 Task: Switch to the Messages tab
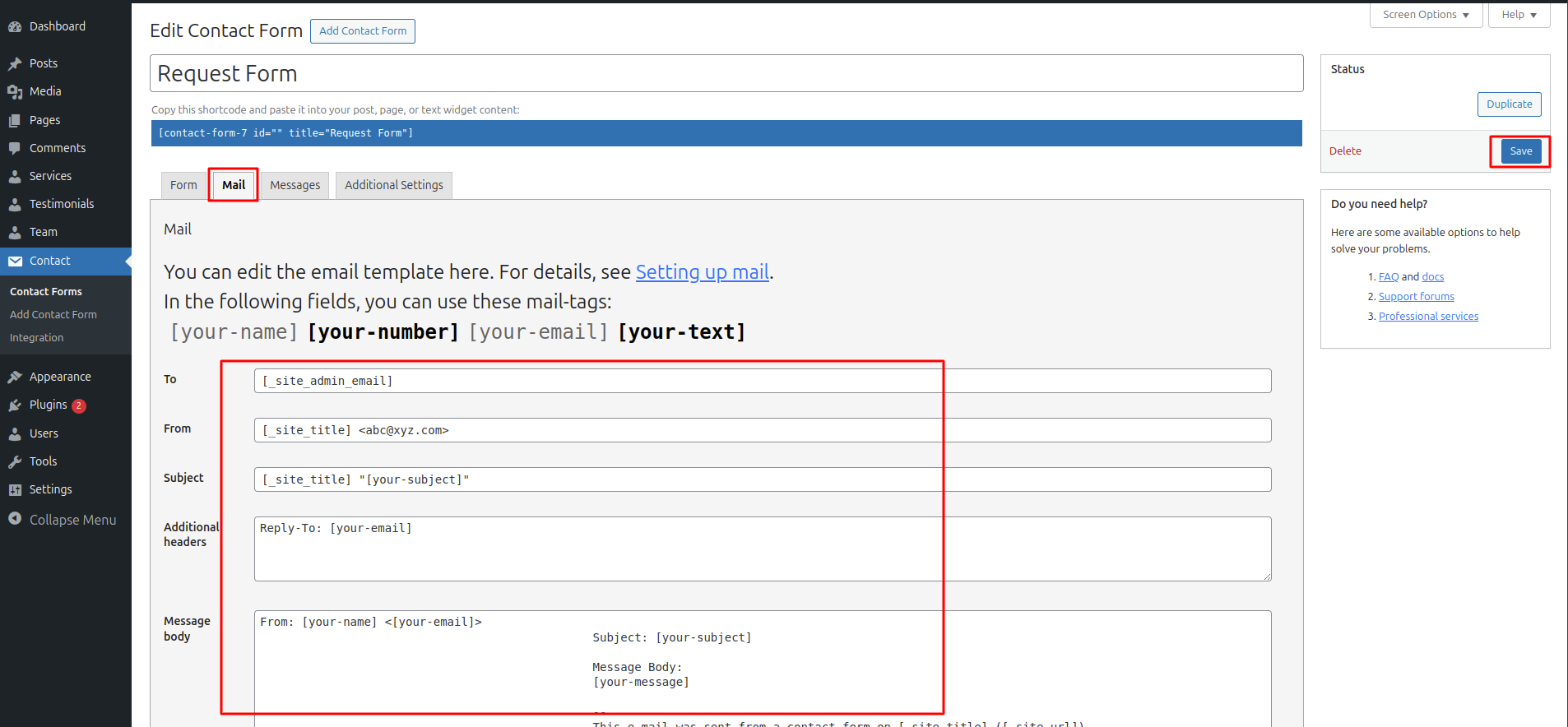tap(295, 185)
